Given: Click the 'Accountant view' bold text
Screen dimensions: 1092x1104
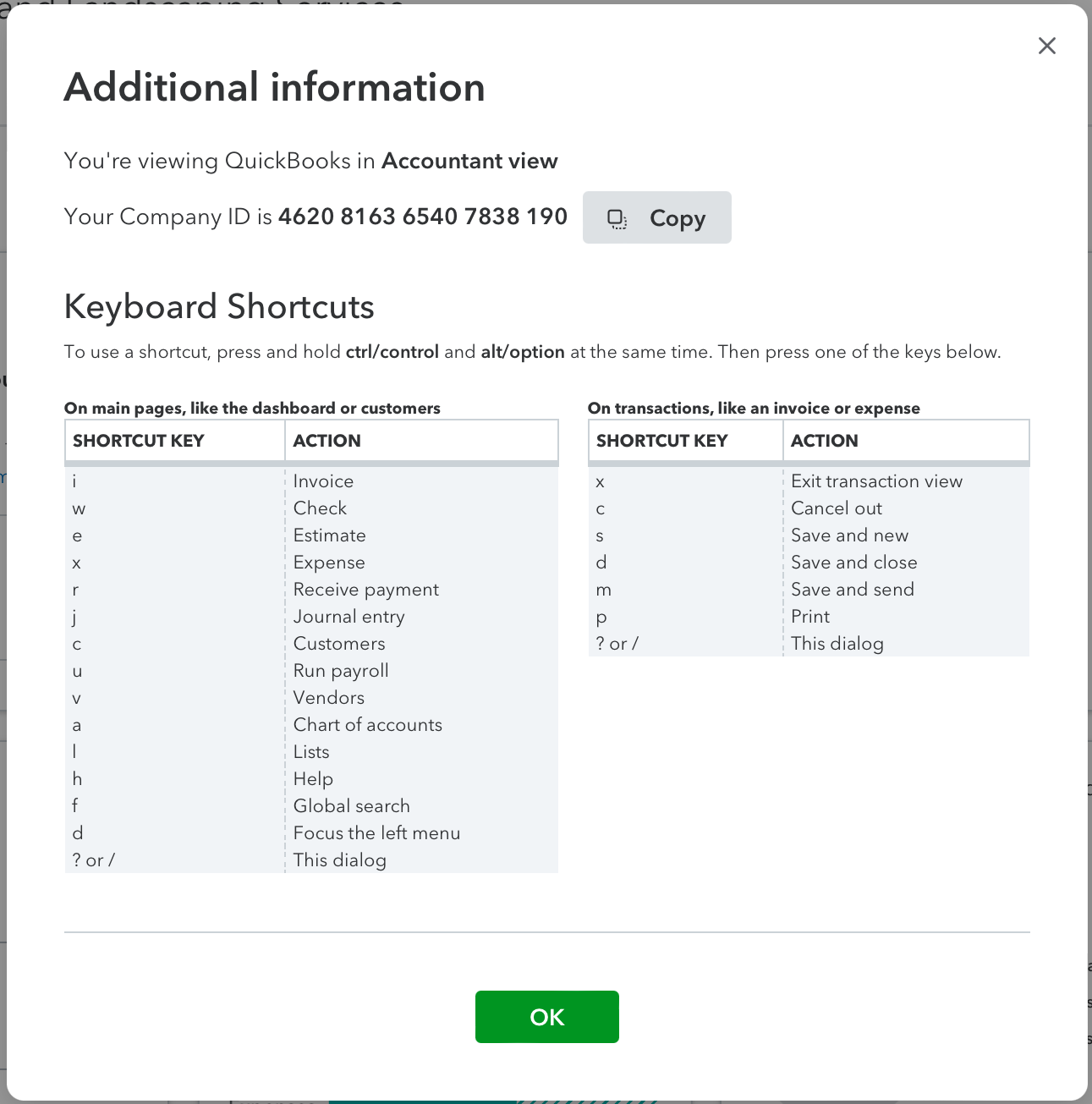Looking at the screenshot, I should point(469,161).
